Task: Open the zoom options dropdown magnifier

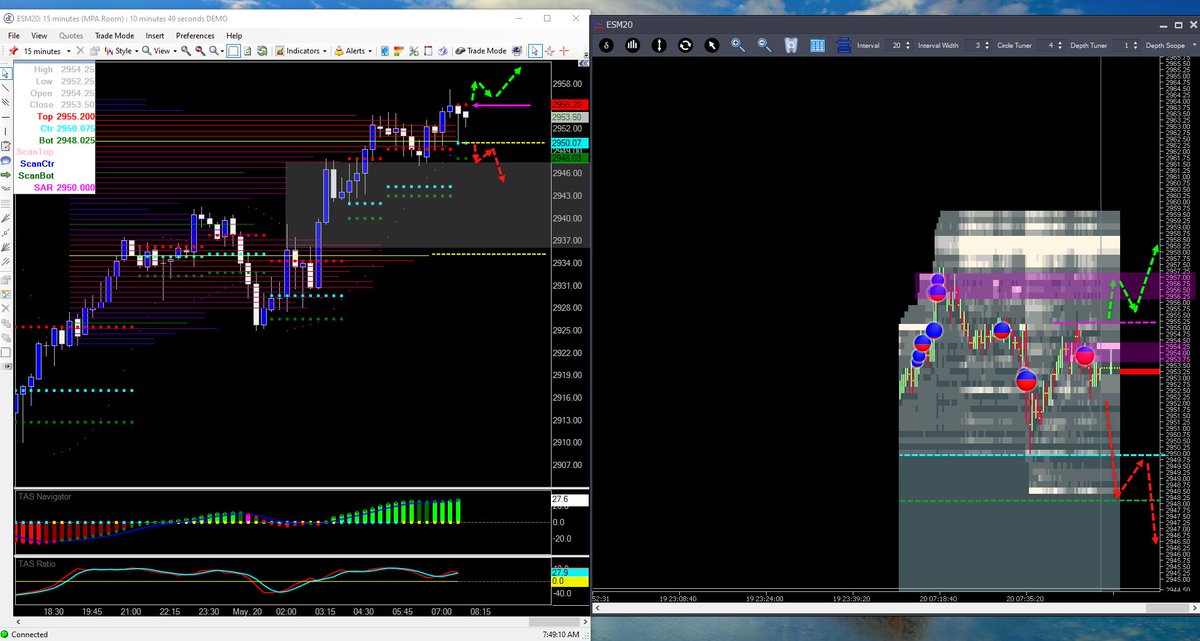Action: [216, 50]
